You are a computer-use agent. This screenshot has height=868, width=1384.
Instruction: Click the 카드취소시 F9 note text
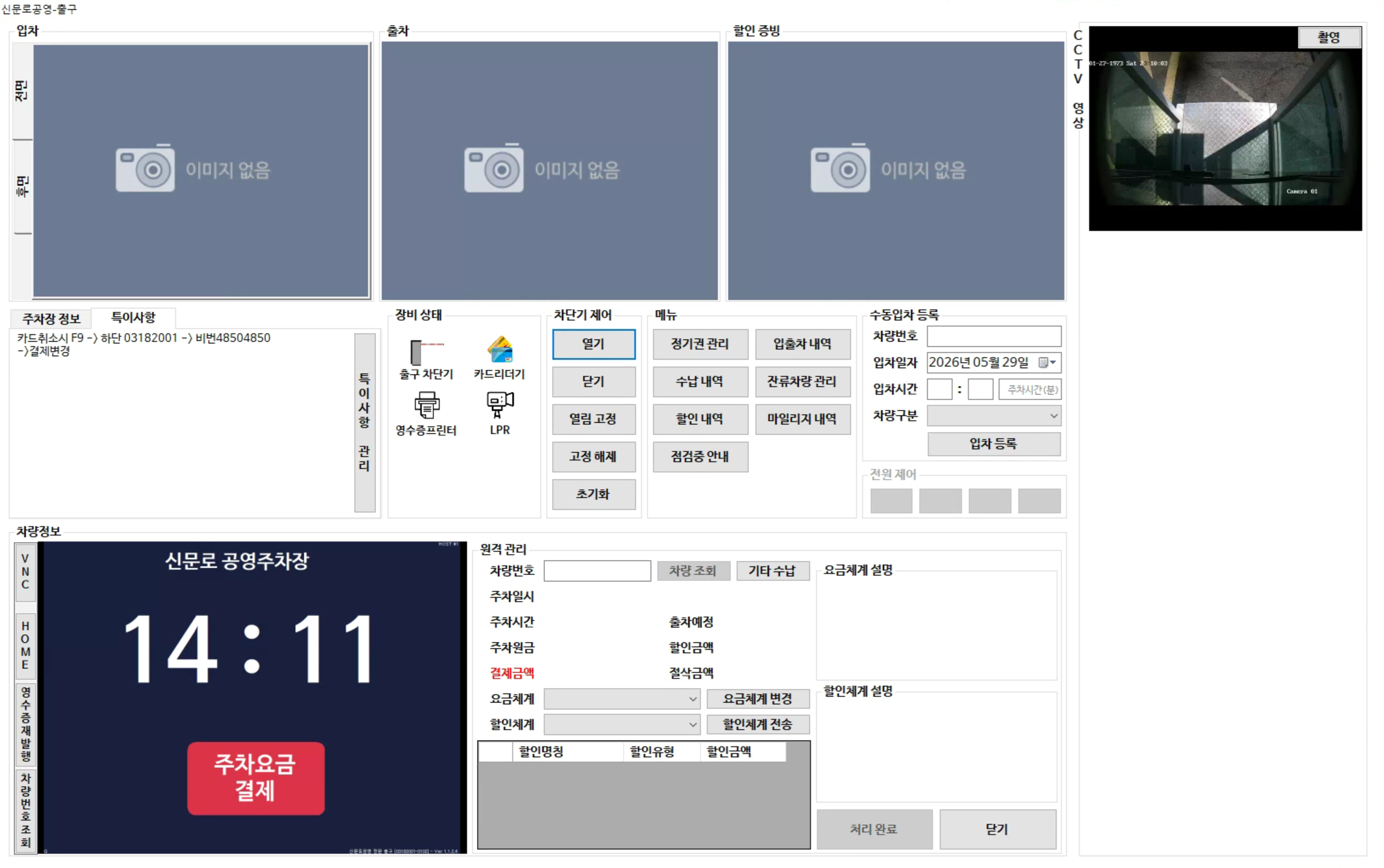tap(143, 344)
